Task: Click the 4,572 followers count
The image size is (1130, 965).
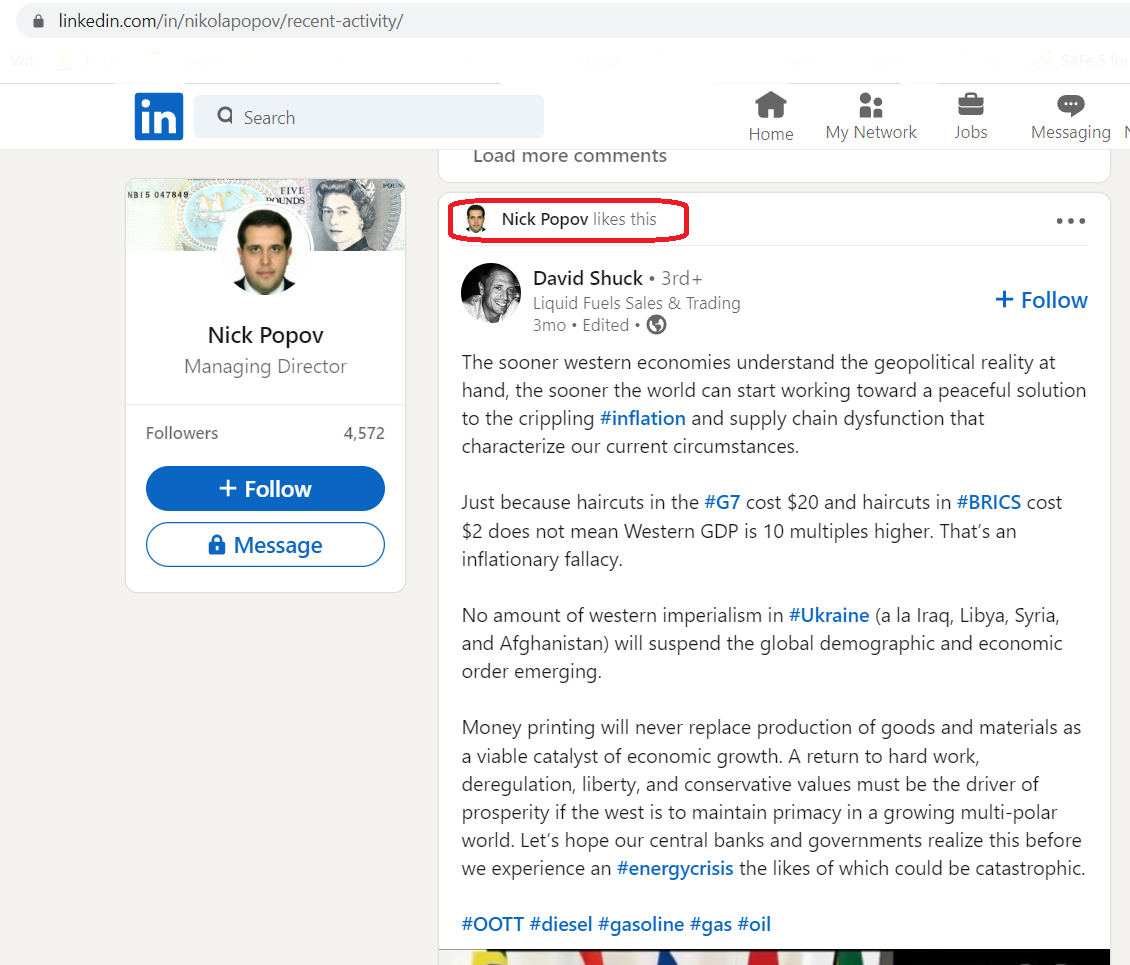Action: click(364, 433)
